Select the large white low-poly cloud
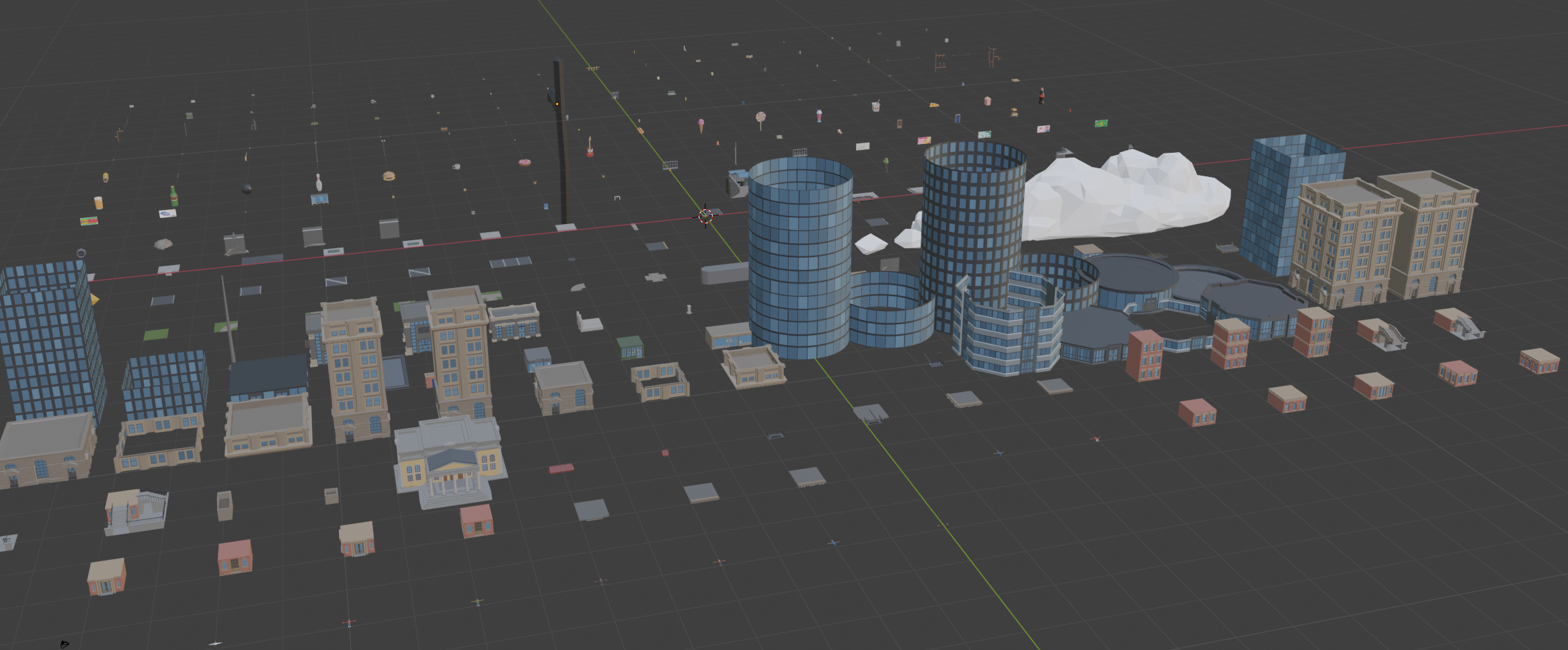1568x650 pixels. (1126, 194)
